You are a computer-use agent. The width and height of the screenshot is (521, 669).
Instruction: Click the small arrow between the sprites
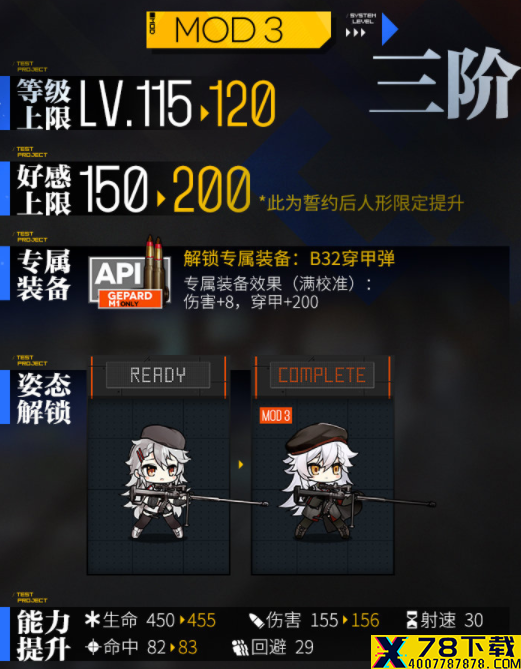[x=241, y=464]
